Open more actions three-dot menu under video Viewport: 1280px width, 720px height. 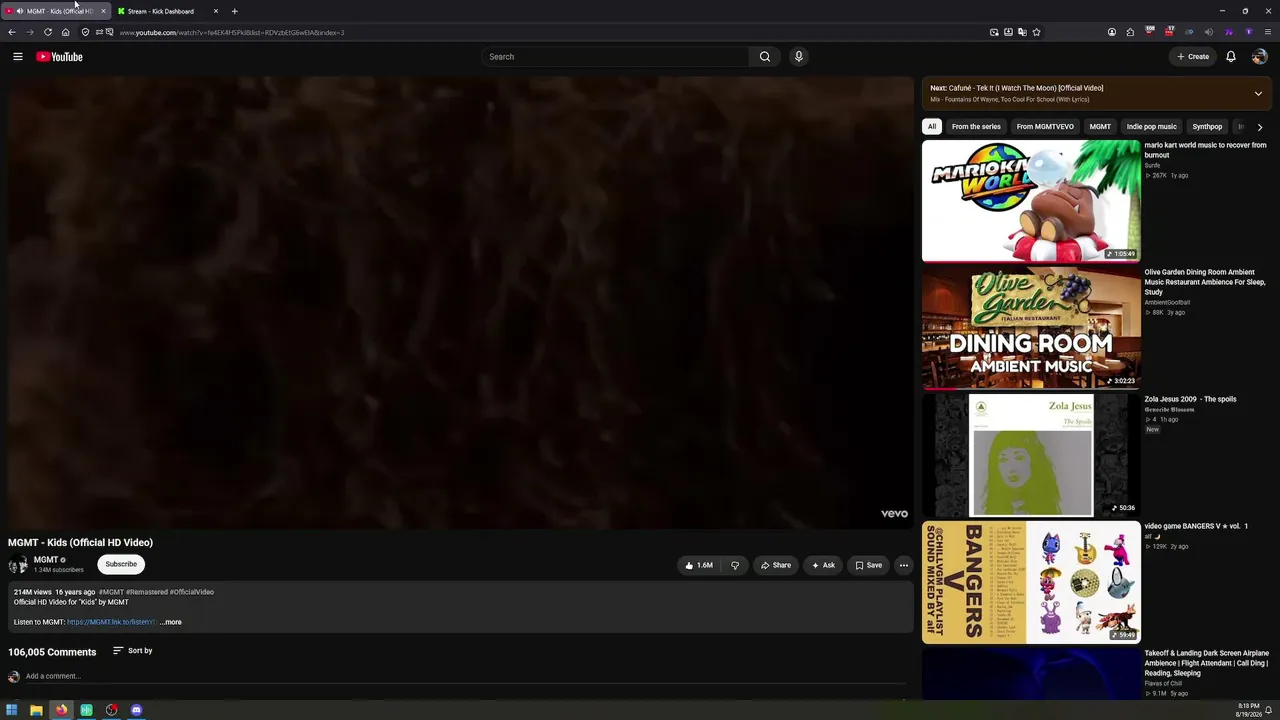tap(903, 565)
